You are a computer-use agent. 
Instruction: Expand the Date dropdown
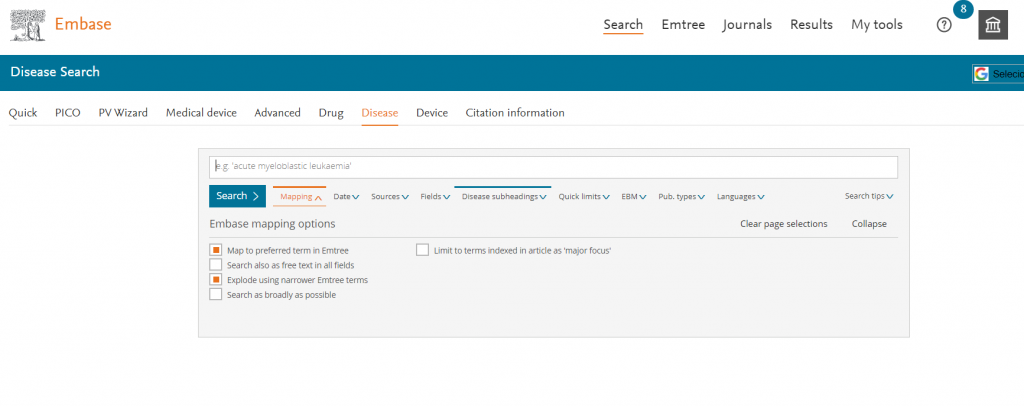click(x=346, y=197)
